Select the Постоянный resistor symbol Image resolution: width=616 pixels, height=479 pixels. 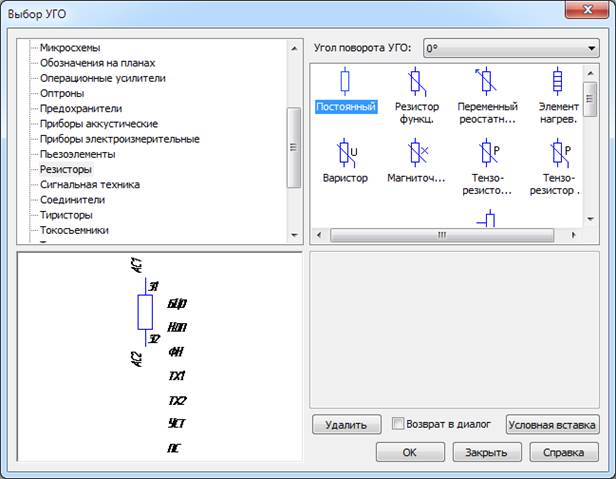[x=345, y=90]
